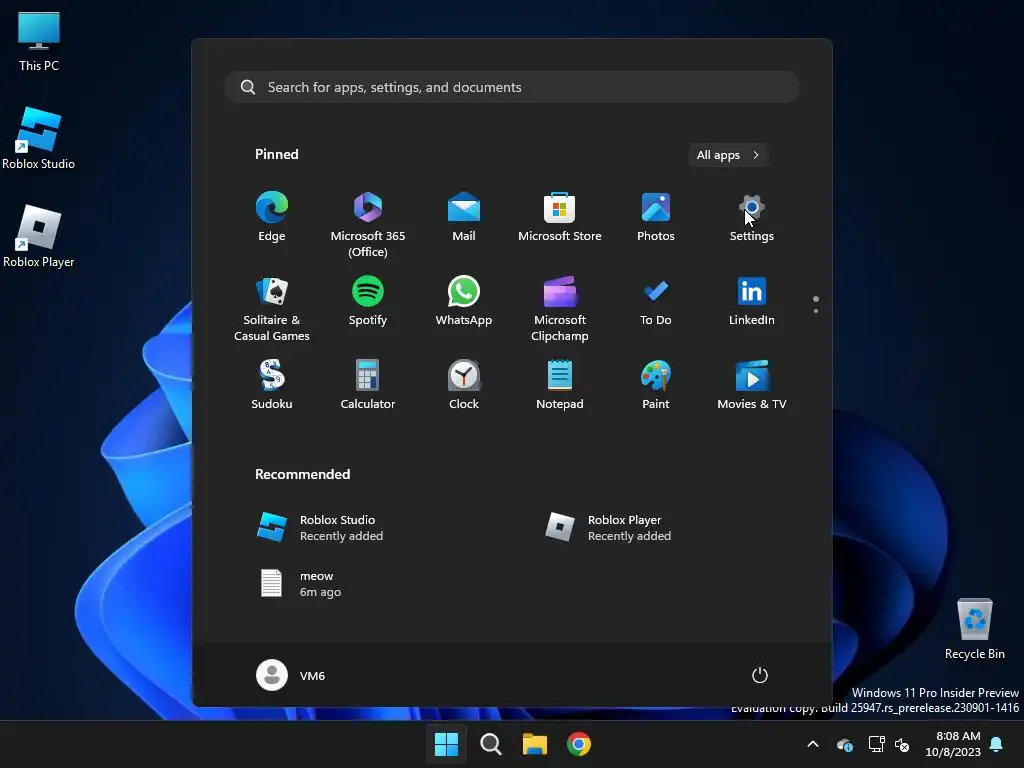1024x768 pixels.
Task: Launch Movies & TV app
Action: 752,385
